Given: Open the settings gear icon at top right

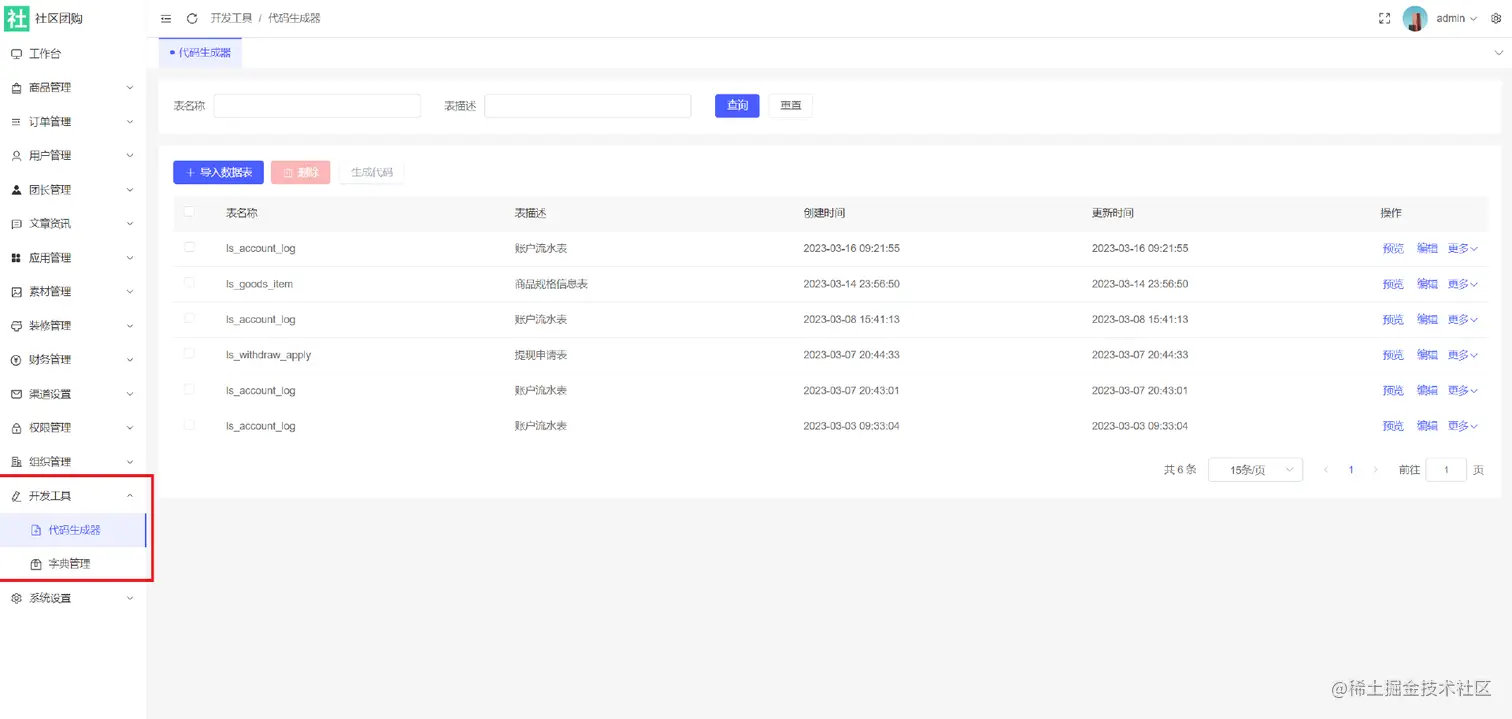Looking at the screenshot, I should click(x=1496, y=18).
